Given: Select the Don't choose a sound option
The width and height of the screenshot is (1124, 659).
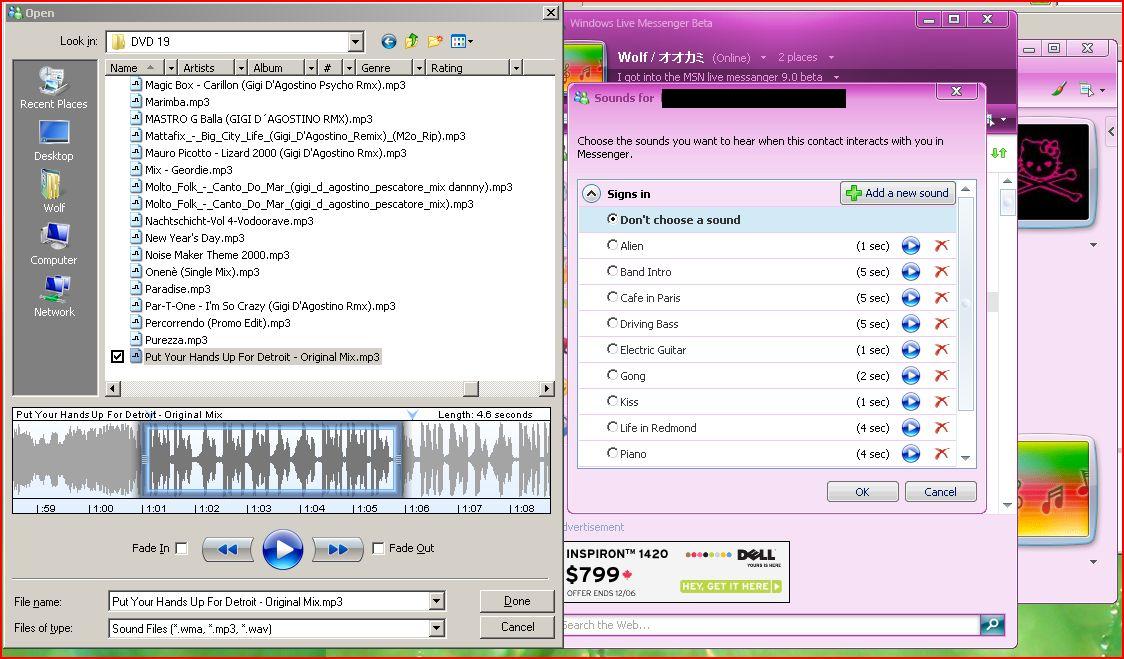Looking at the screenshot, I should (611, 219).
